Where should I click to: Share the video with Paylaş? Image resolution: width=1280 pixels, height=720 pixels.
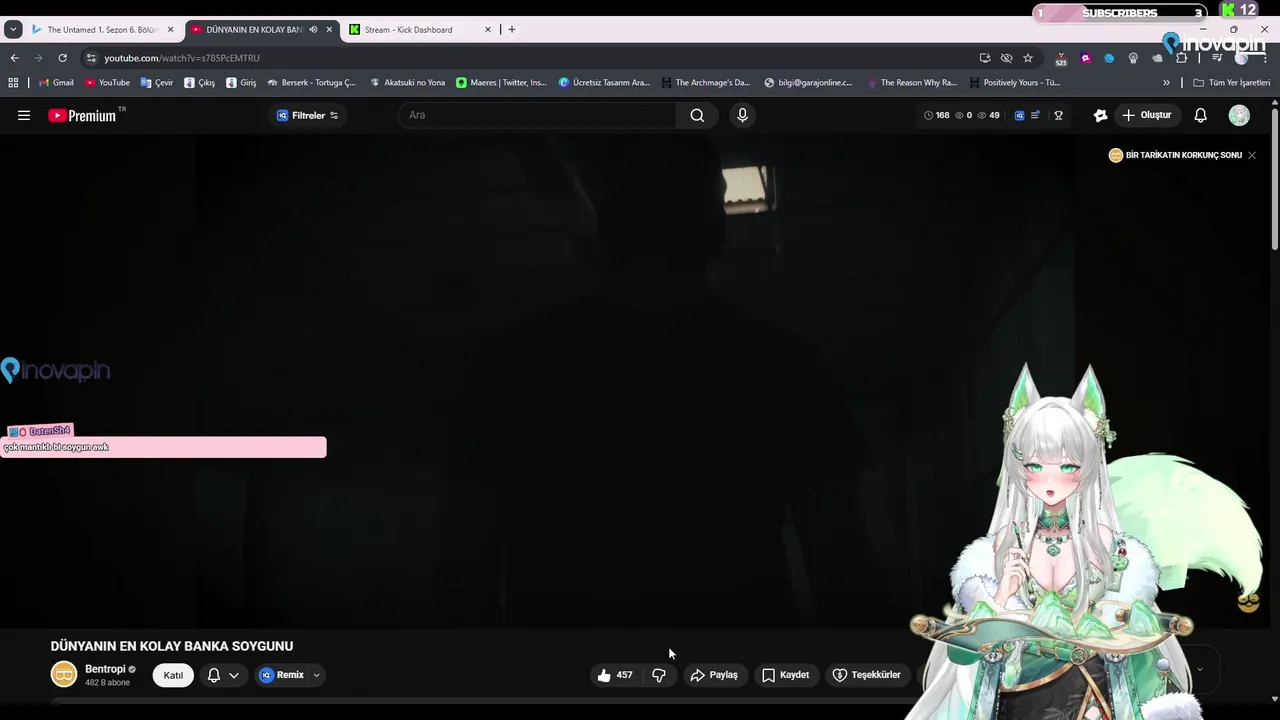point(714,675)
